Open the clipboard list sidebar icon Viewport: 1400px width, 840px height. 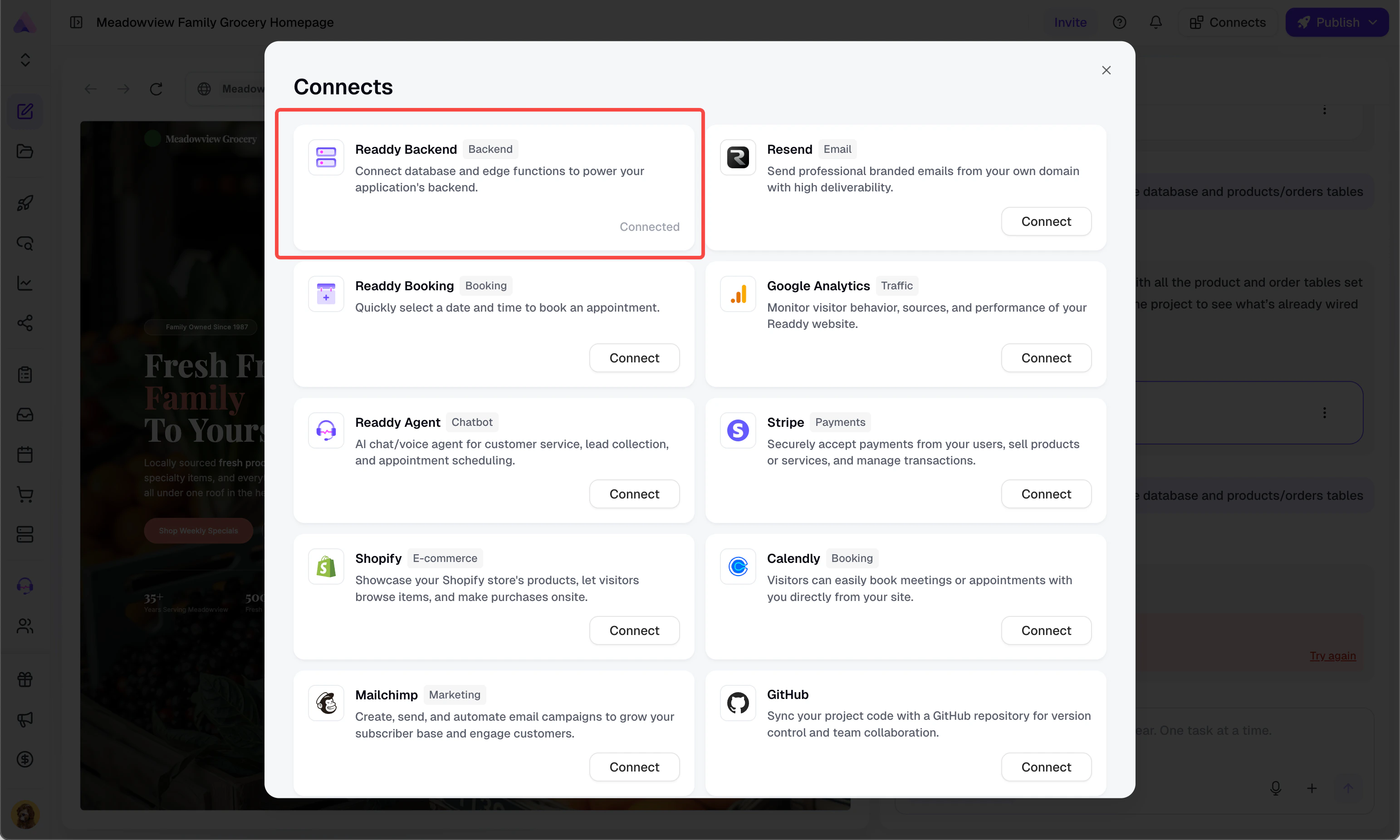(25, 375)
